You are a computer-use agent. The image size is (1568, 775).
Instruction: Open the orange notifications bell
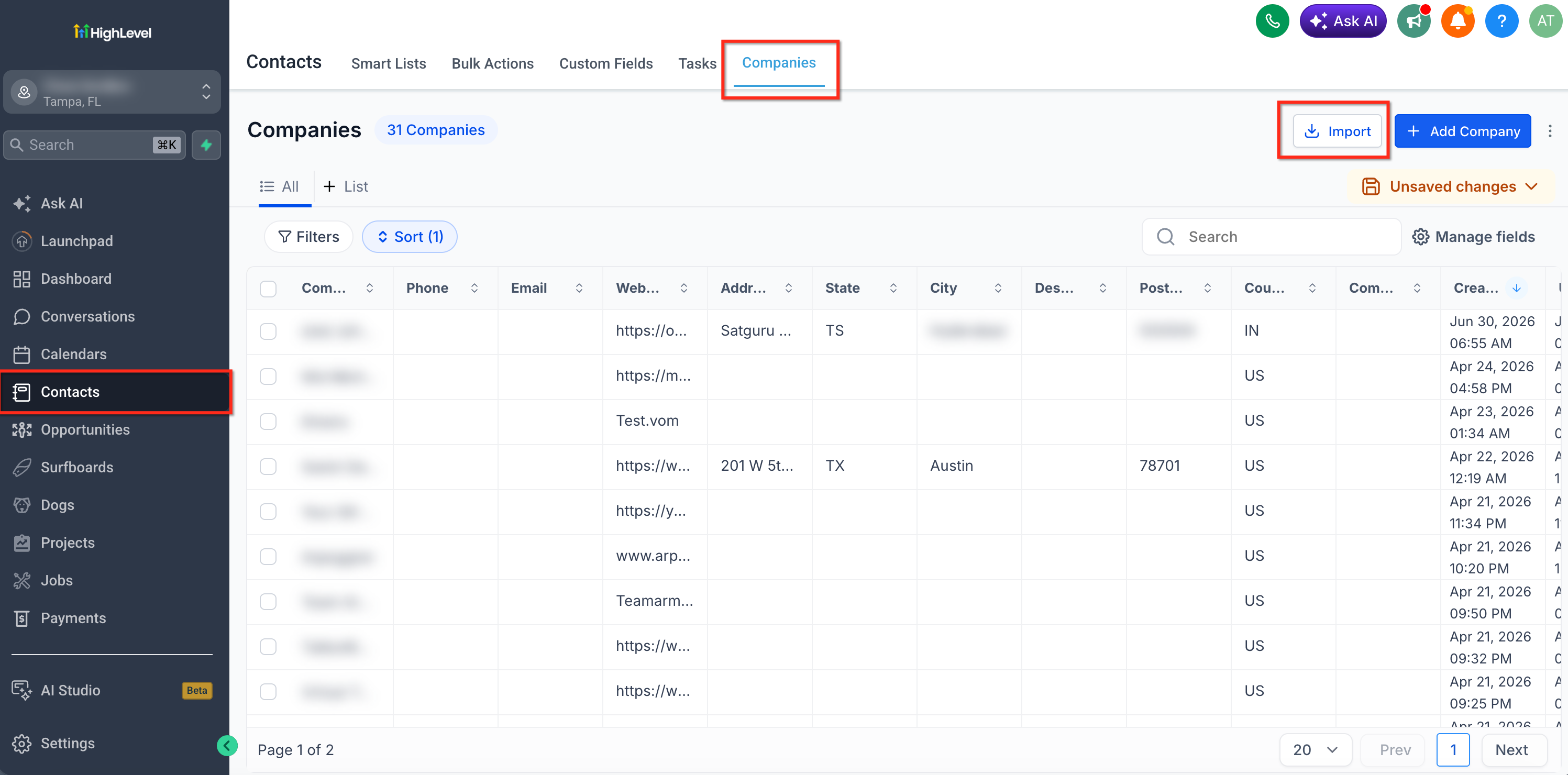1458,21
